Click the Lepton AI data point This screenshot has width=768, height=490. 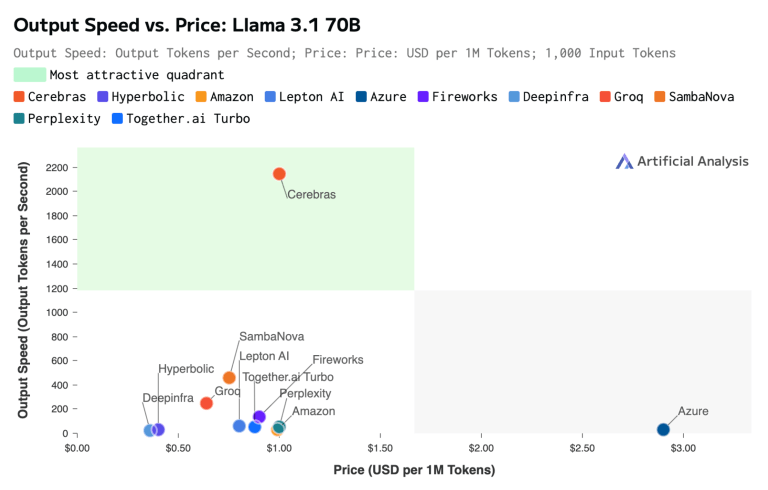point(239,426)
